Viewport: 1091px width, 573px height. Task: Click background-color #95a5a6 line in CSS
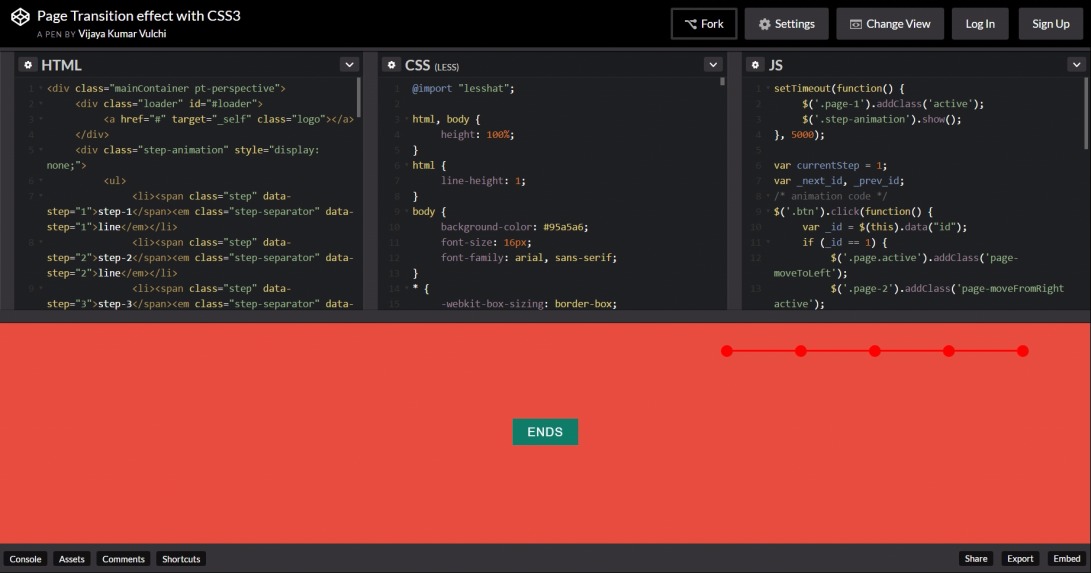click(514, 227)
